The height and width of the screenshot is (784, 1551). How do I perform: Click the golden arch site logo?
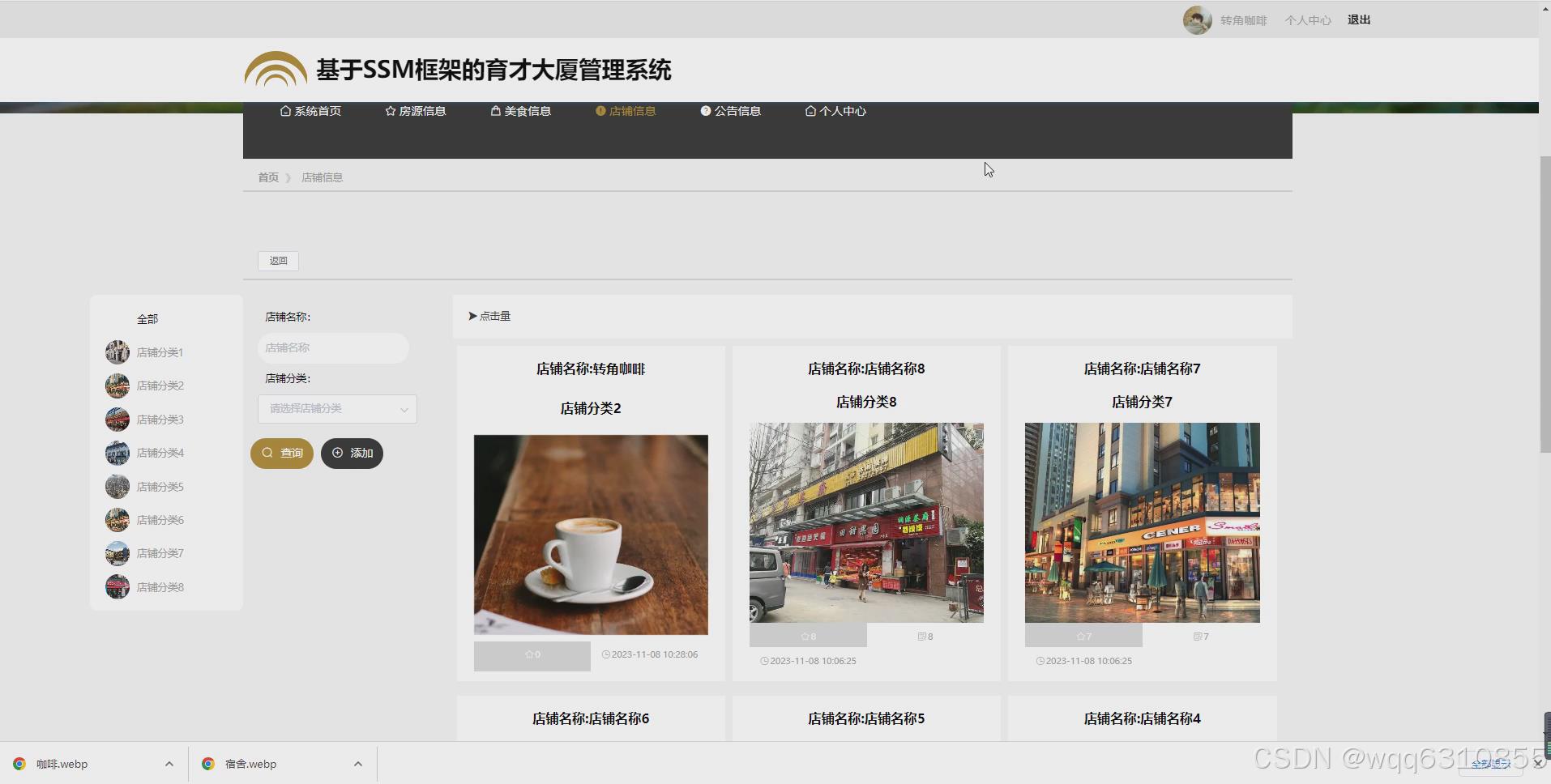pos(276,69)
